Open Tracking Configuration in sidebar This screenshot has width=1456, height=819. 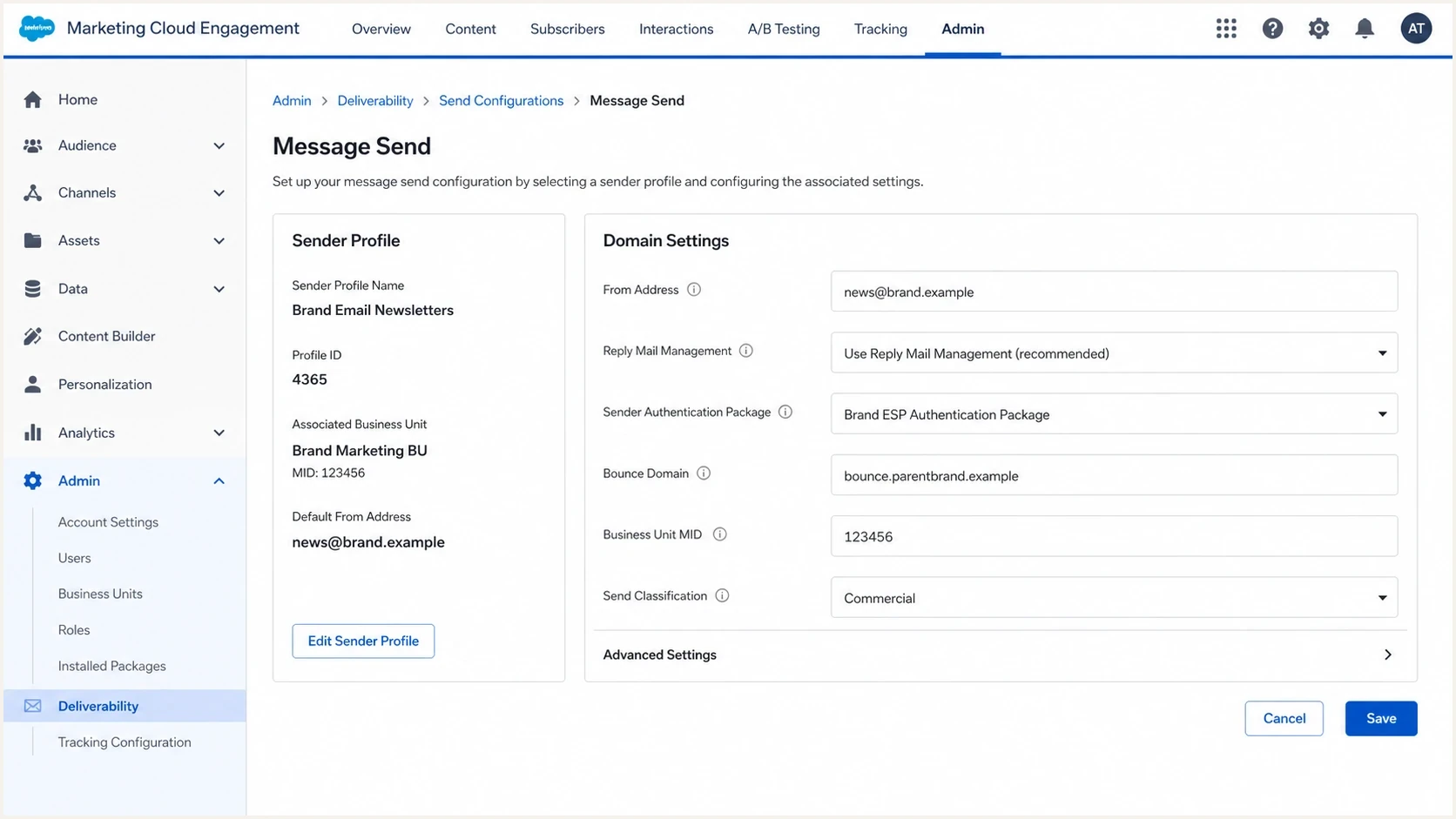coord(125,742)
